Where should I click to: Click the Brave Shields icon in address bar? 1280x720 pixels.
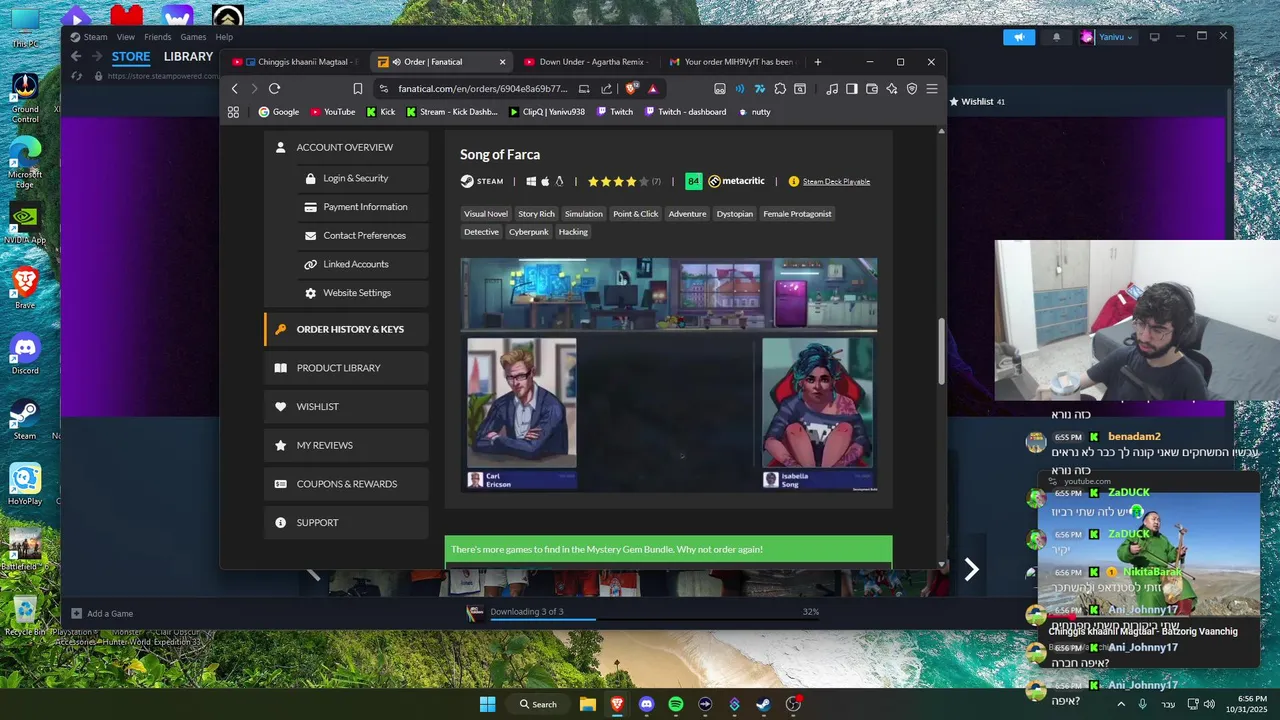[632, 88]
